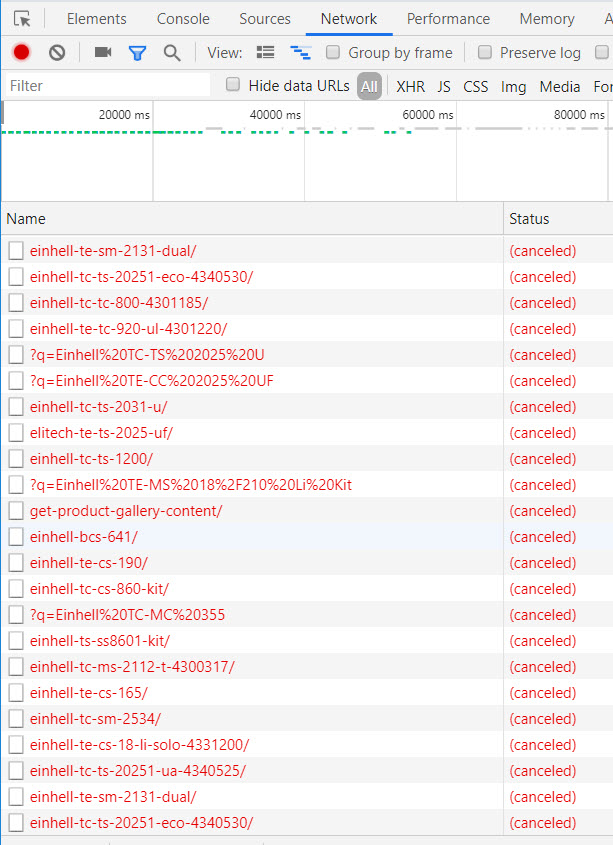Screen dimensions: 613x845
Task: Filter requests by XHR
Action: point(410,86)
